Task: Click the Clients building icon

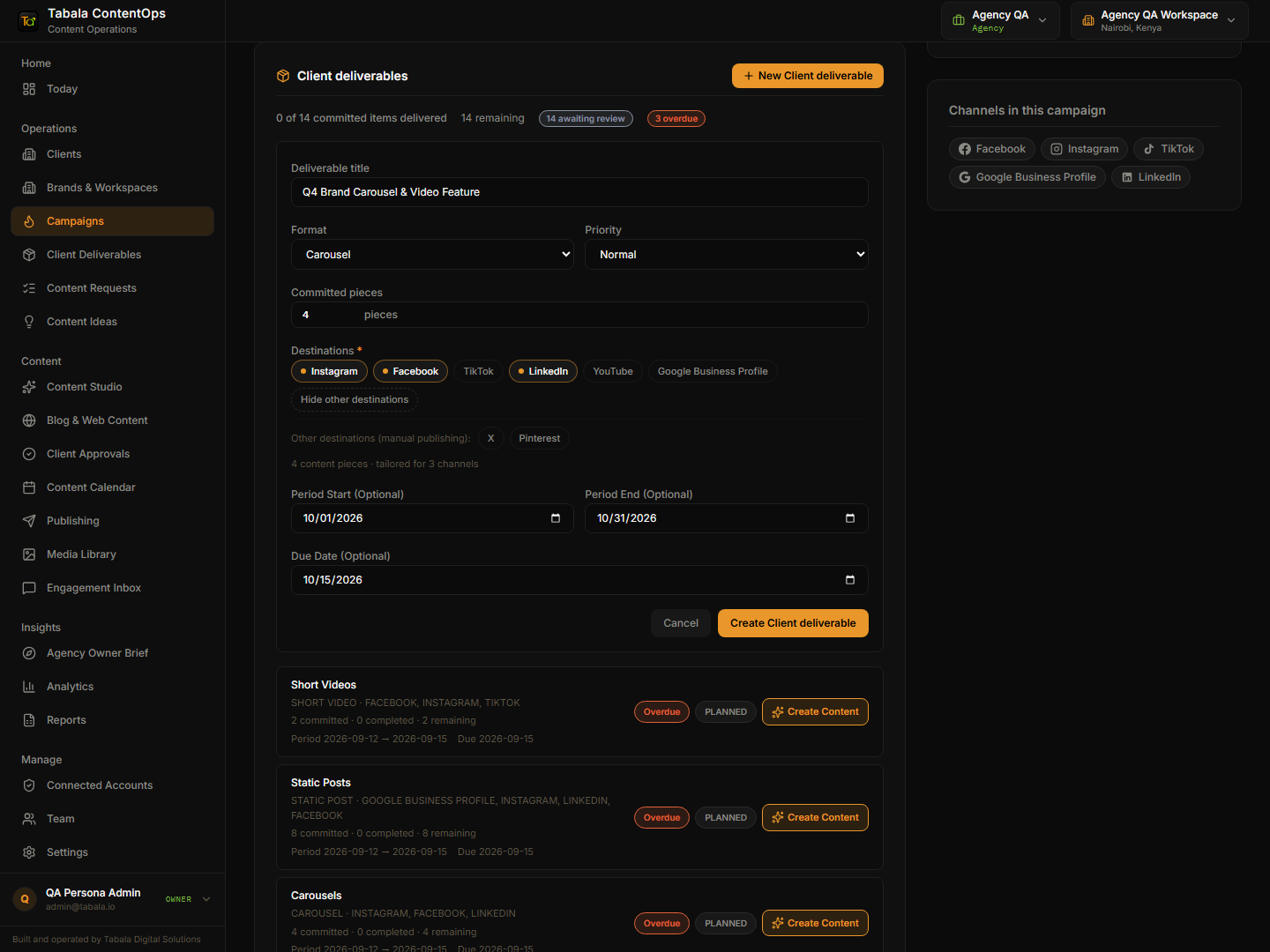Action: (29, 154)
